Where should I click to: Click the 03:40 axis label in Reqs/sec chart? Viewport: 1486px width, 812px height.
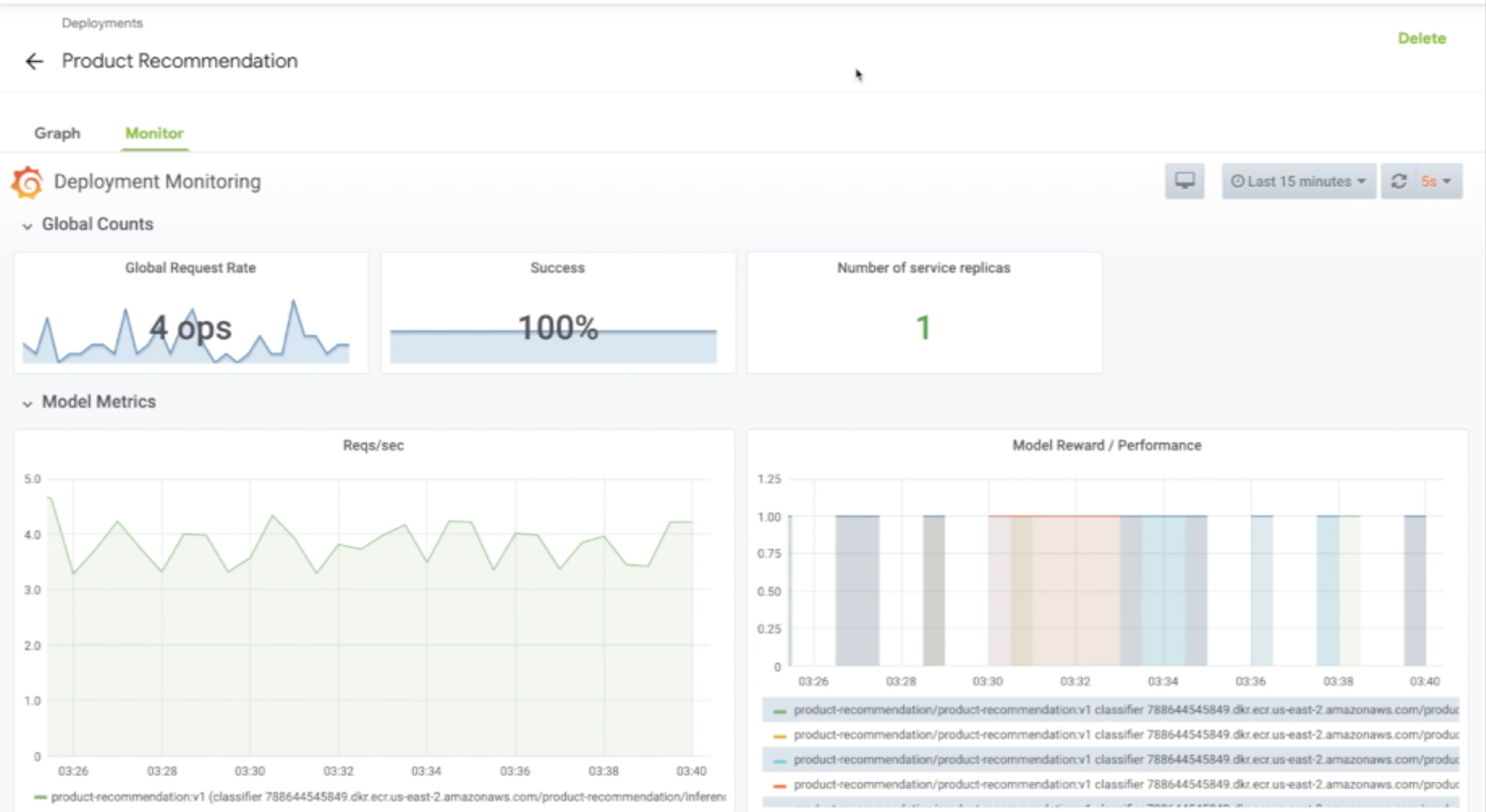point(691,771)
